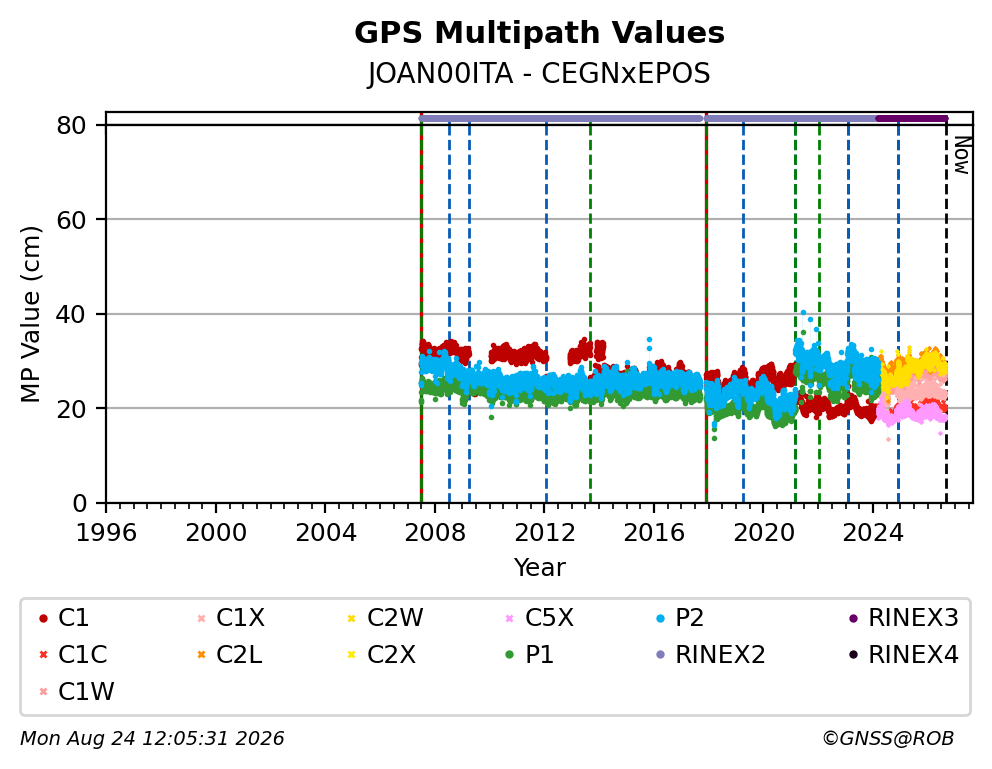Click the C1 dark red legend marker

click(43, 618)
